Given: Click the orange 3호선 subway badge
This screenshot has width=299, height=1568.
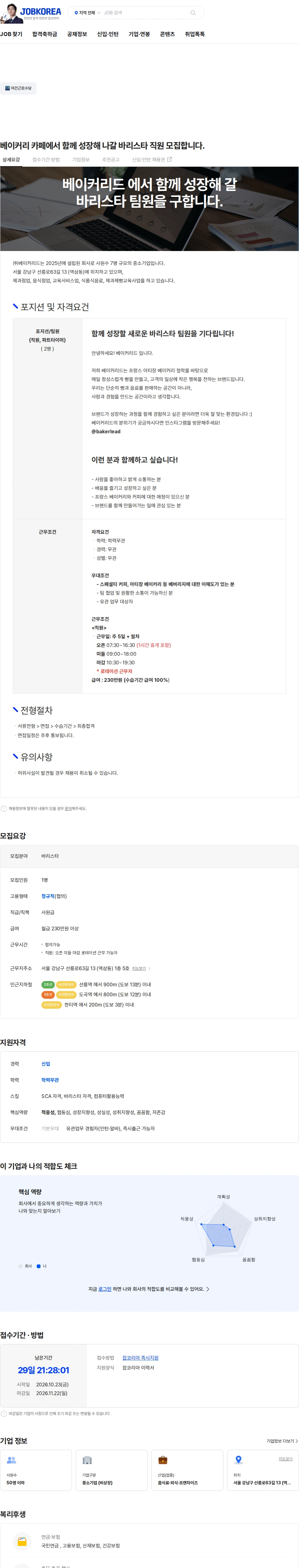Looking at the screenshot, I should (x=48, y=995).
